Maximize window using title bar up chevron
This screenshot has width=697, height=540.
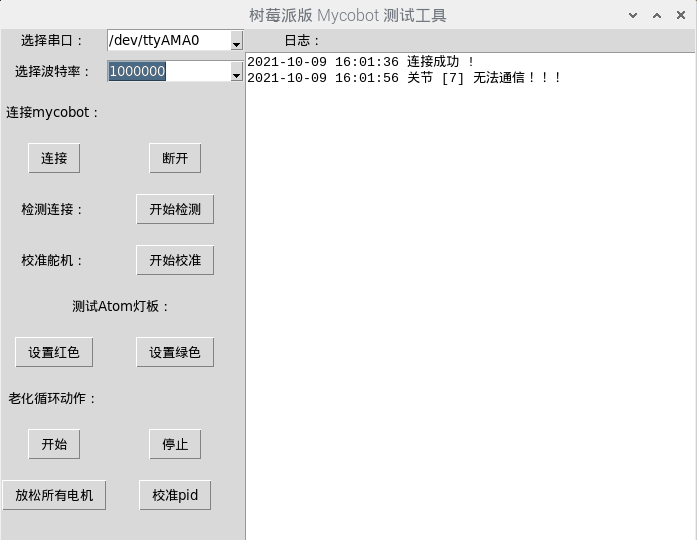[657, 16]
